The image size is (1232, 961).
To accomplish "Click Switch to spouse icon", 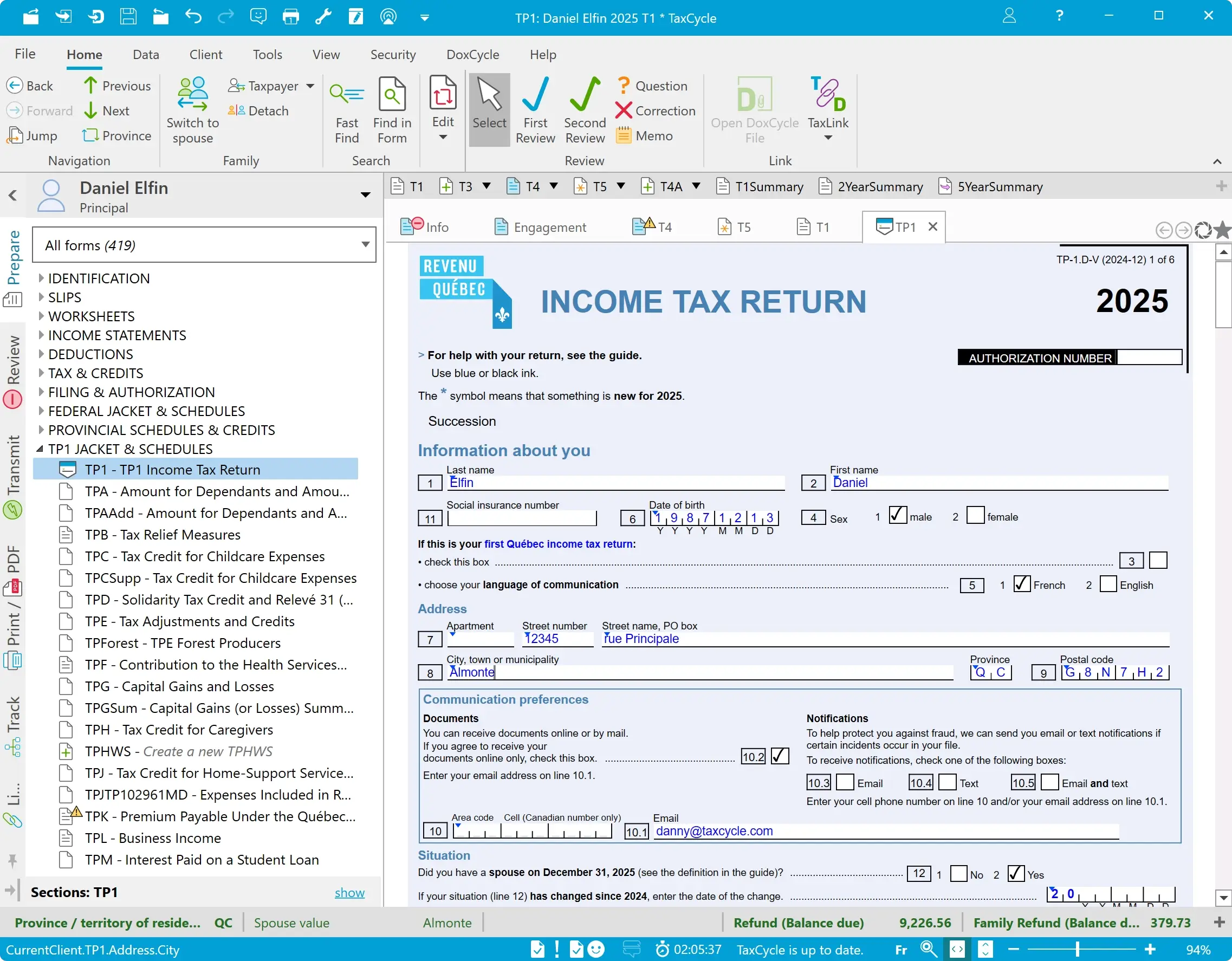I will pyautogui.click(x=192, y=95).
